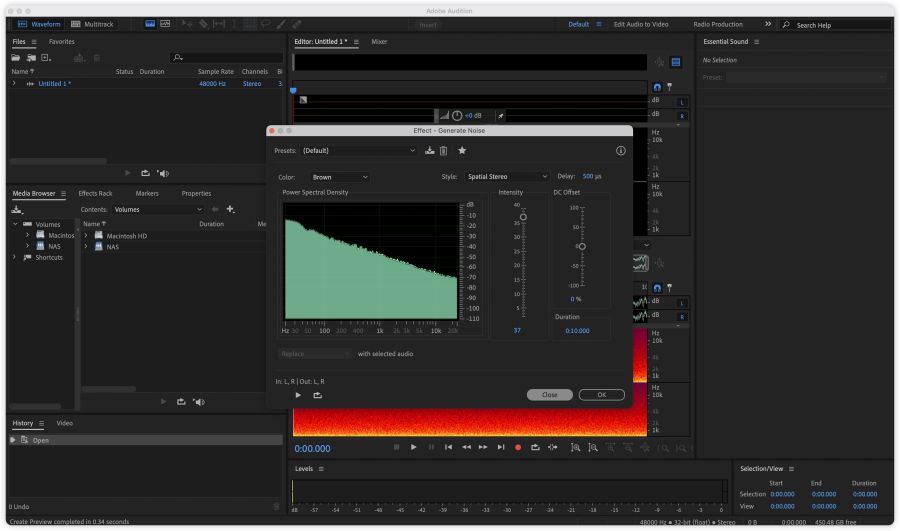The image size is (900, 531).
Task: Open Effects Rack tab
Action: [x=95, y=193]
